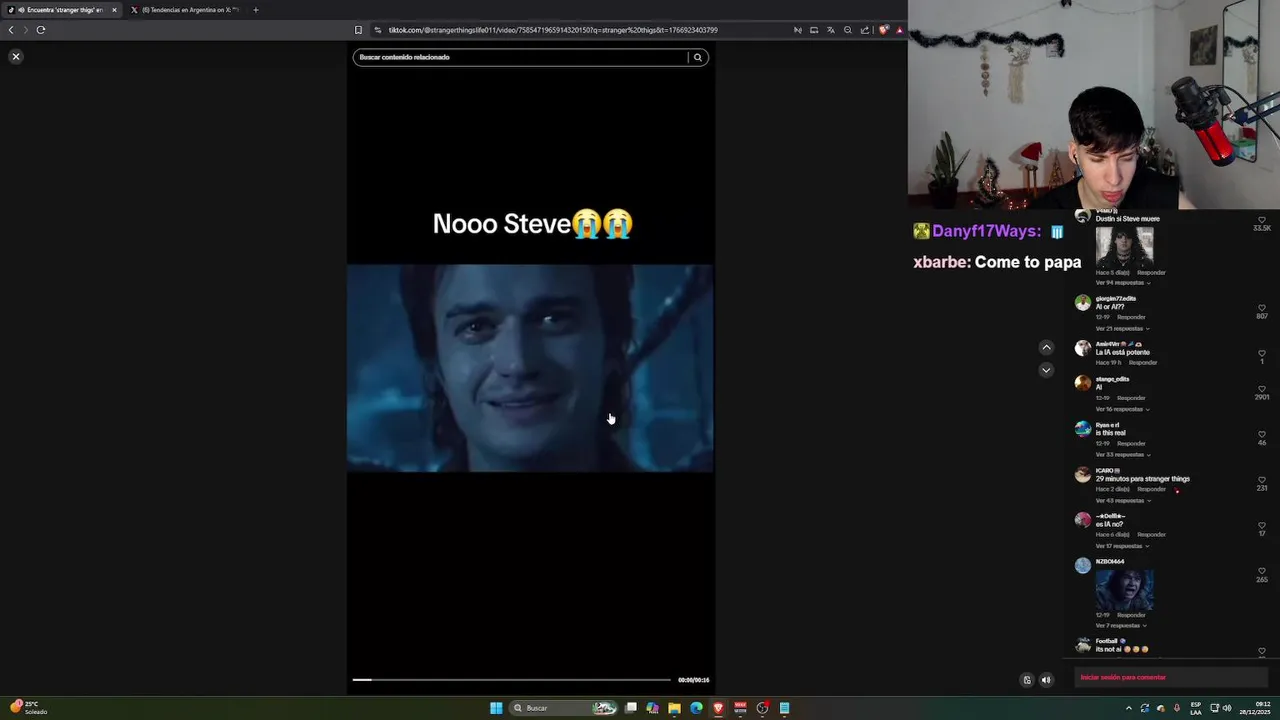Like NZBOI464's image comment
Viewport: 1280px width, 720px height.
pyautogui.click(x=1262, y=571)
